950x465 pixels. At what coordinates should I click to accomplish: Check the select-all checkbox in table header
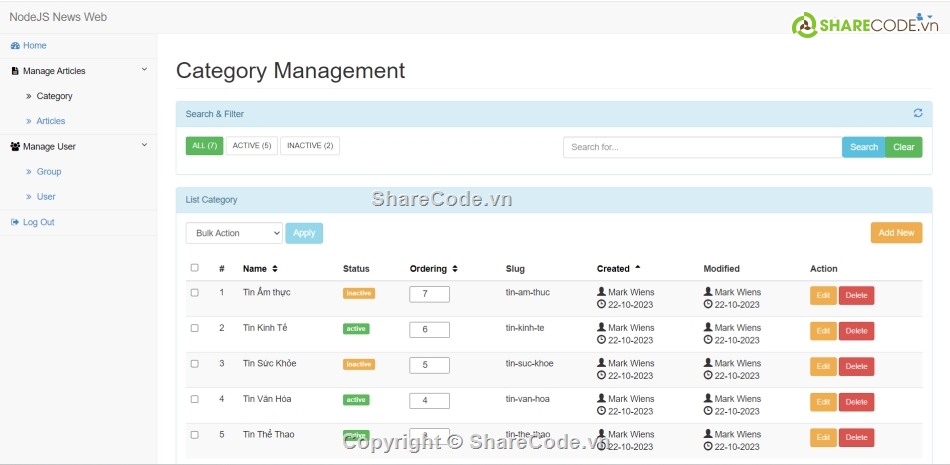pos(195,268)
